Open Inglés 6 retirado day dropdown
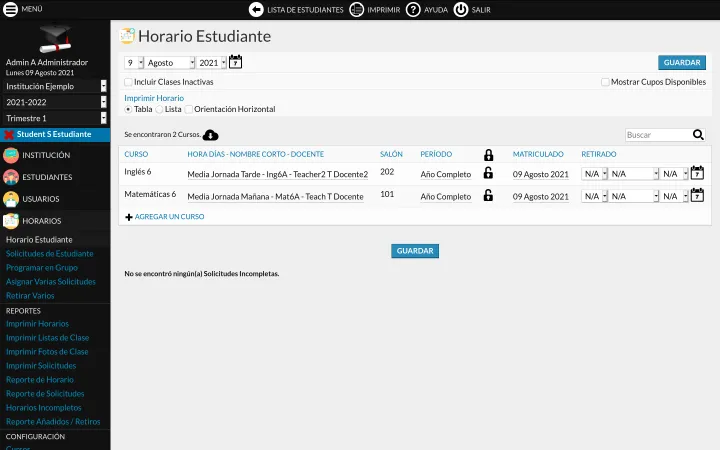Image resolution: width=720 pixels, height=450 pixels. pos(594,174)
